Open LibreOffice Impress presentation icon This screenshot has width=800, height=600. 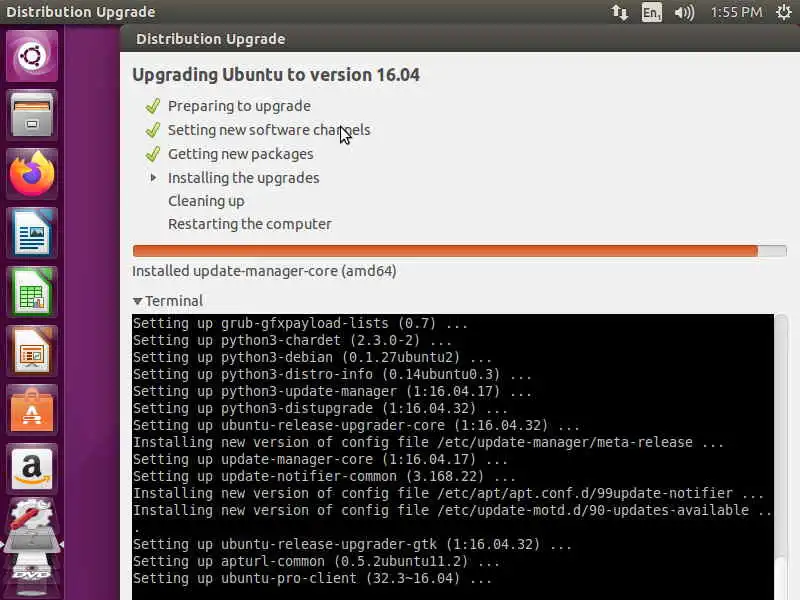click(32, 351)
